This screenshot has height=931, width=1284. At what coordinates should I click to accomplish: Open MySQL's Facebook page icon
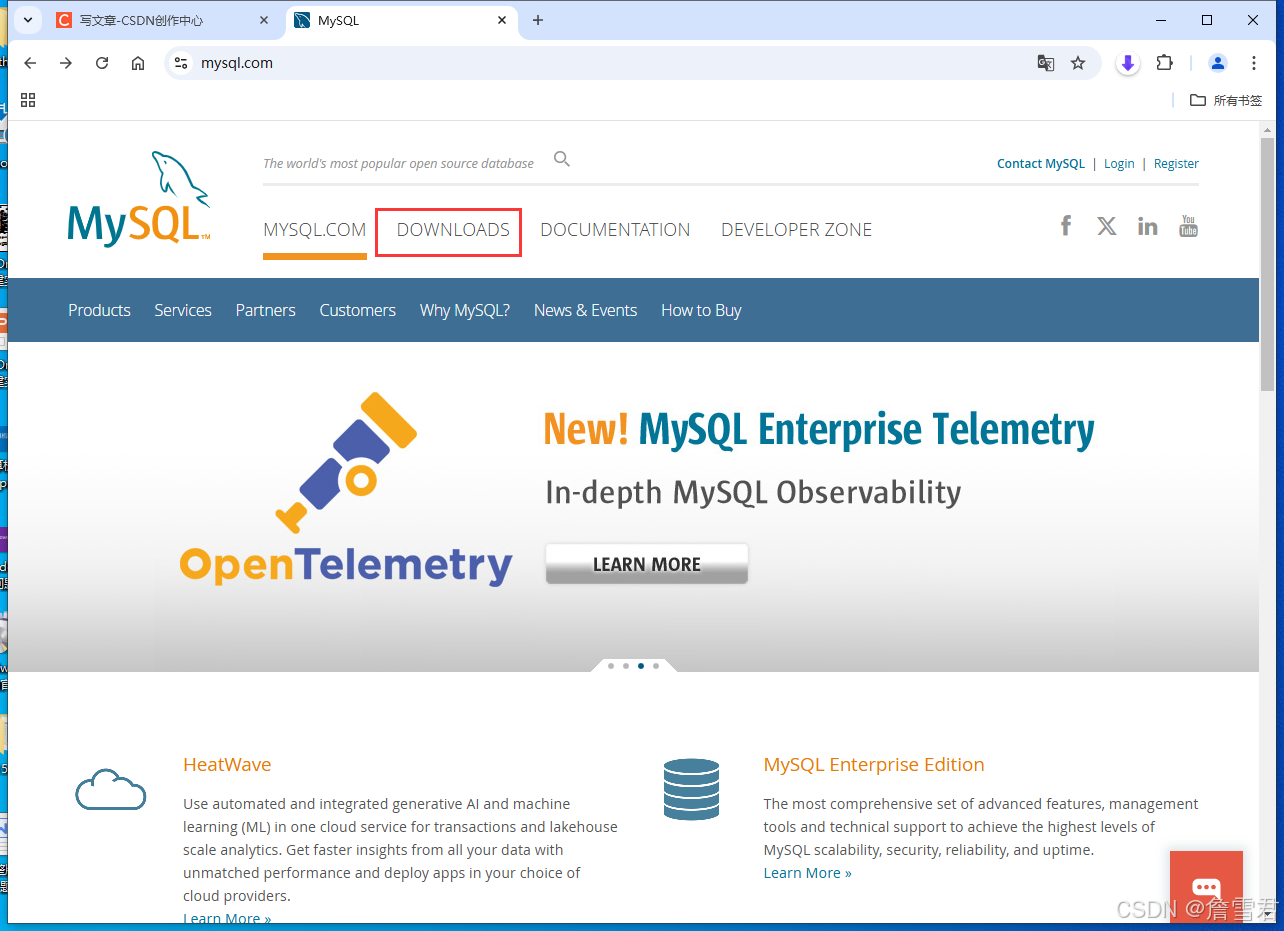1066,226
